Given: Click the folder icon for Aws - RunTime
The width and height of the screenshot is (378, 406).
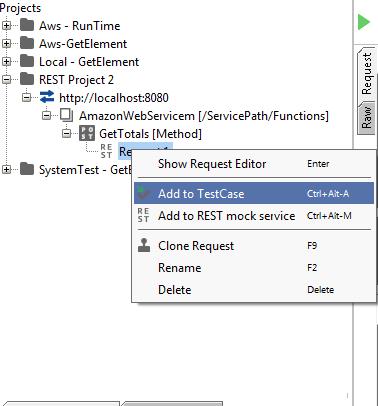Looking at the screenshot, I should (27, 25).
